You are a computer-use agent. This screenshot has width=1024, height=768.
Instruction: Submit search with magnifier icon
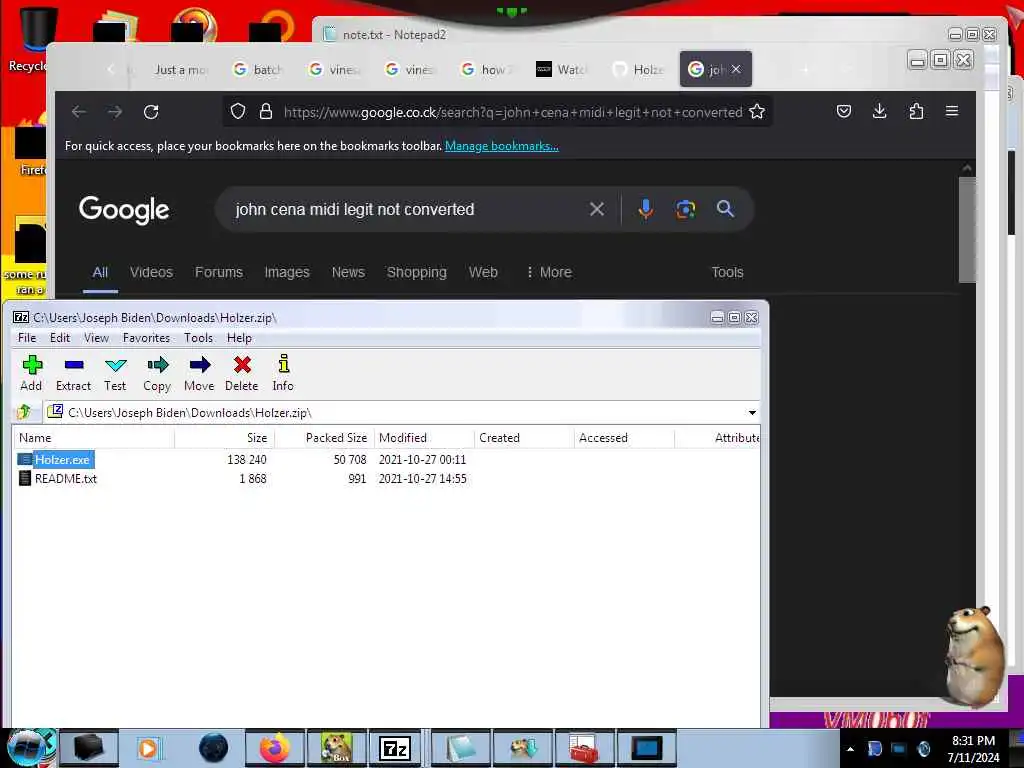[x=725, y=209]
